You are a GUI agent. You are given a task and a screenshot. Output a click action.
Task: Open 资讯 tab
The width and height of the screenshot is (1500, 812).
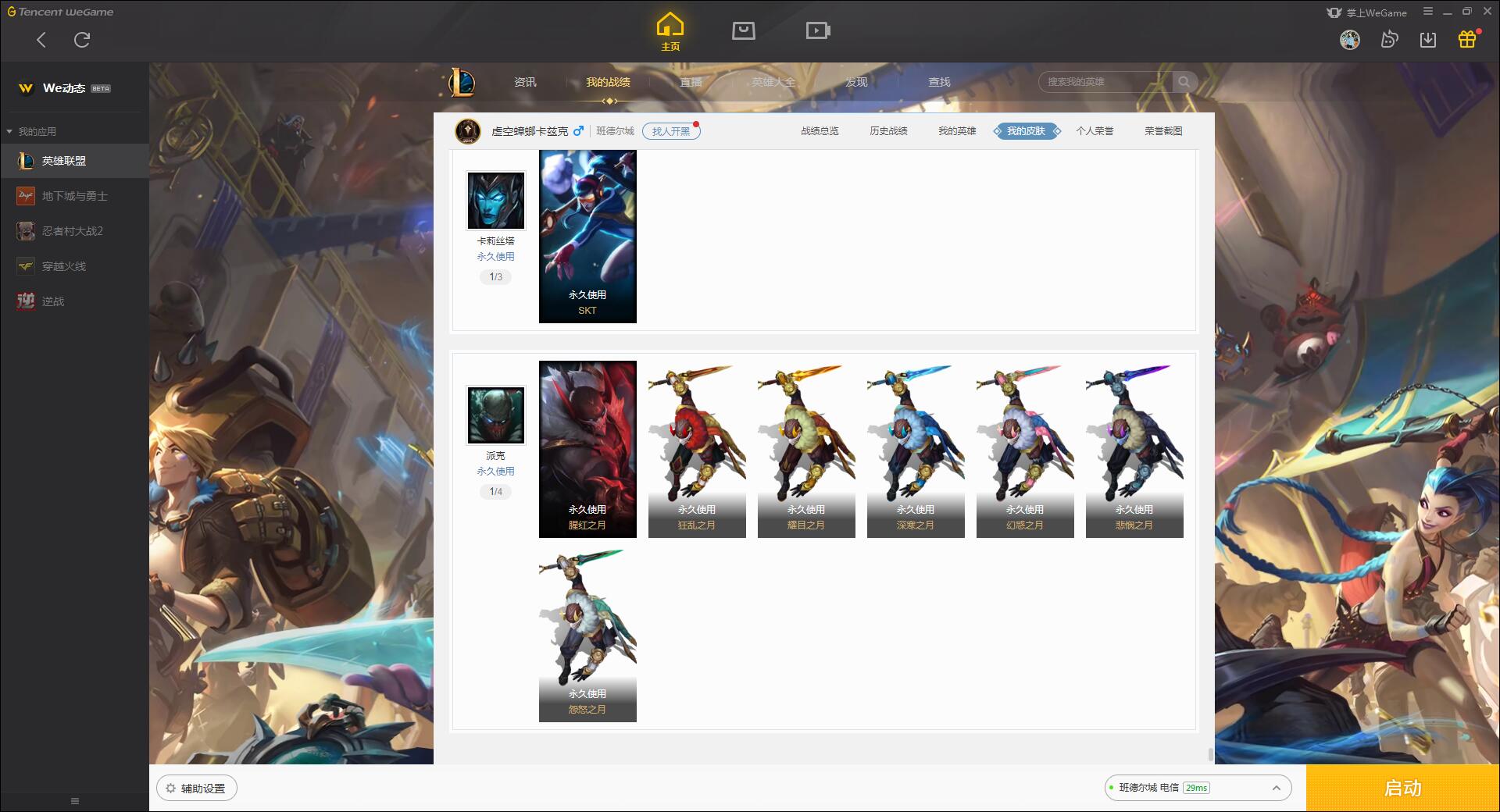525,82
